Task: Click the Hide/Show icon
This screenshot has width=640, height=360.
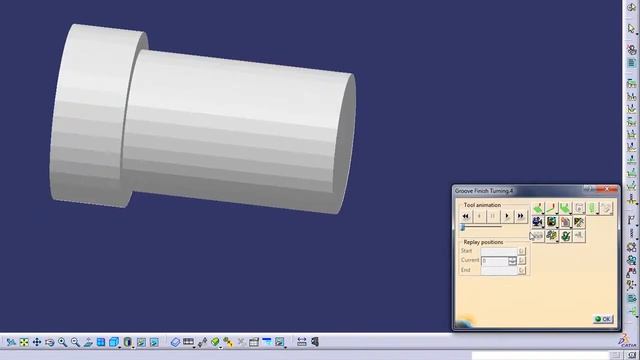Action: click(x=141, y=342)
